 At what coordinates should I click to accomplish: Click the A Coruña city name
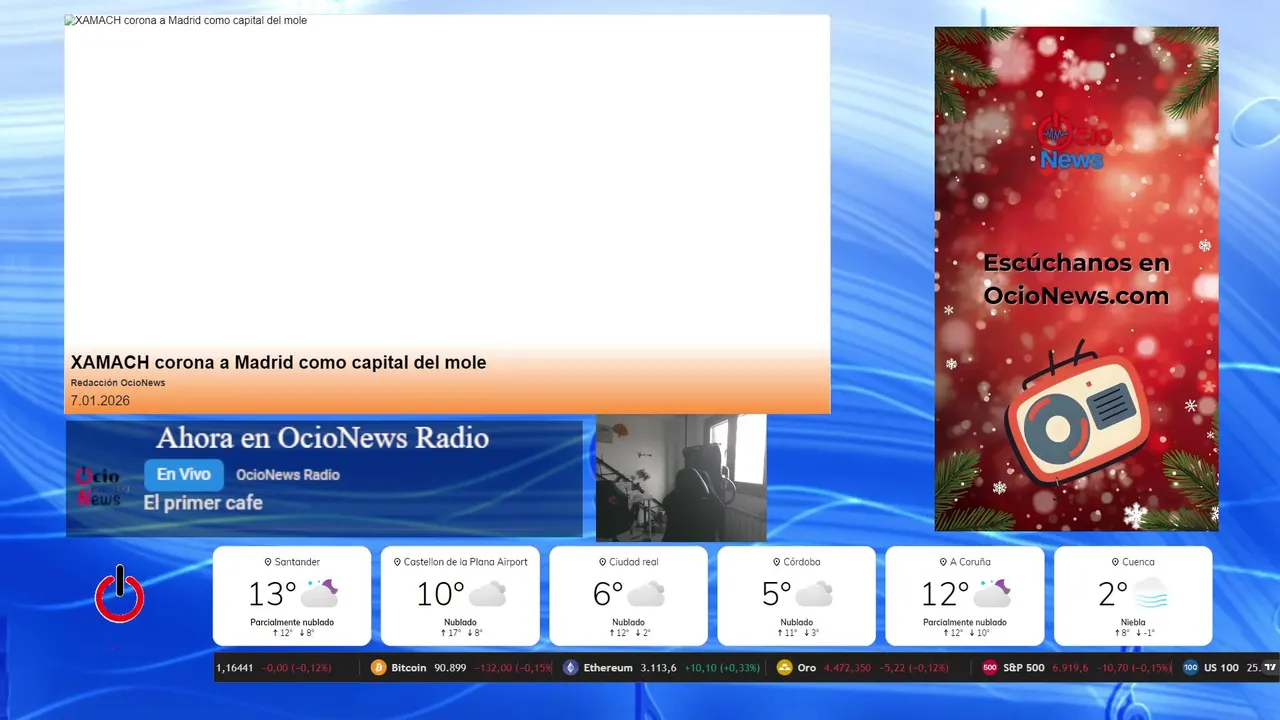coord(969,562)
